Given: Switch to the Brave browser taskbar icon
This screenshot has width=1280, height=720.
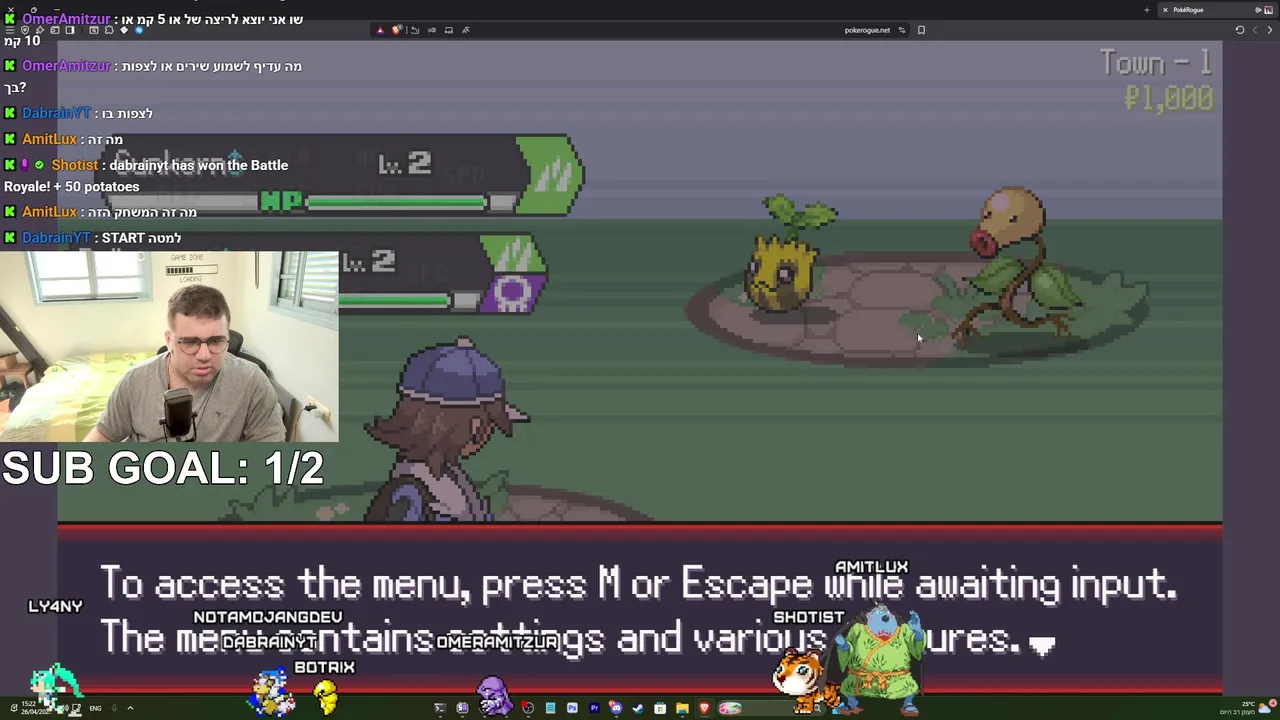Looking at the screenshot, I should (x=704, y=708).
